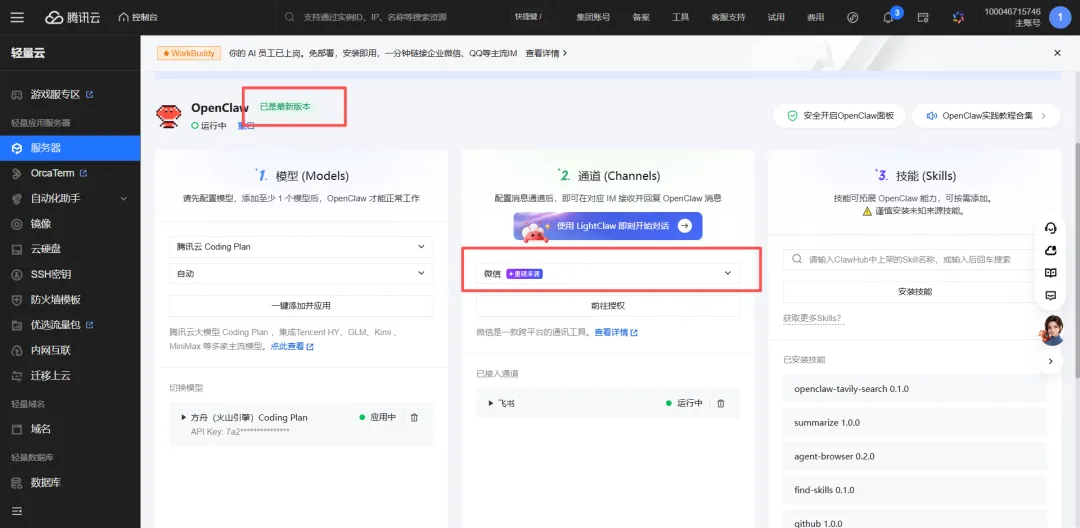Screen dimensions: 1080x528
Task: Click the search magnifier in Skills input
Action: (x=797, y=260)
